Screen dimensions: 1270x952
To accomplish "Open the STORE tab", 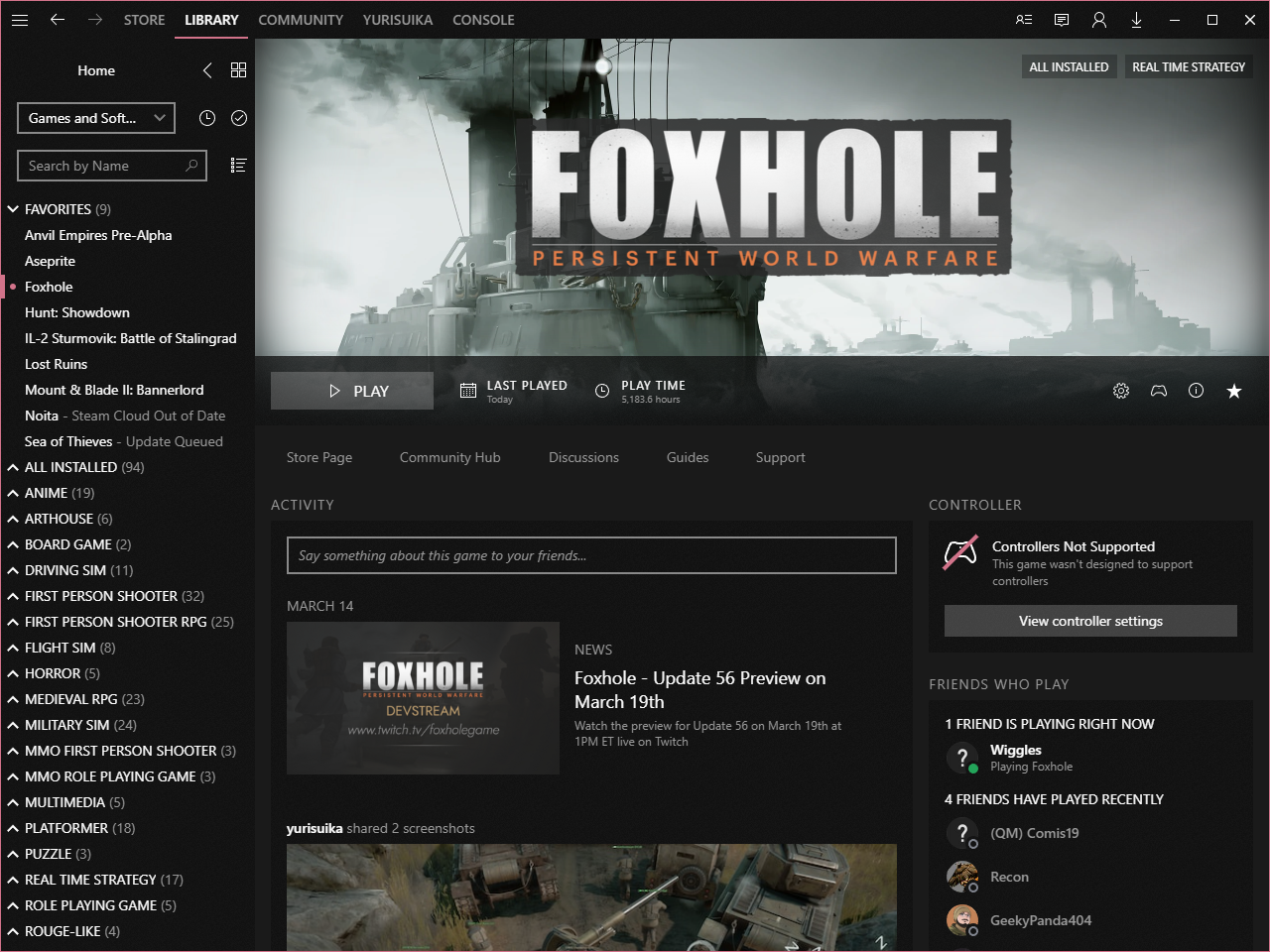I will click(145, 20).
